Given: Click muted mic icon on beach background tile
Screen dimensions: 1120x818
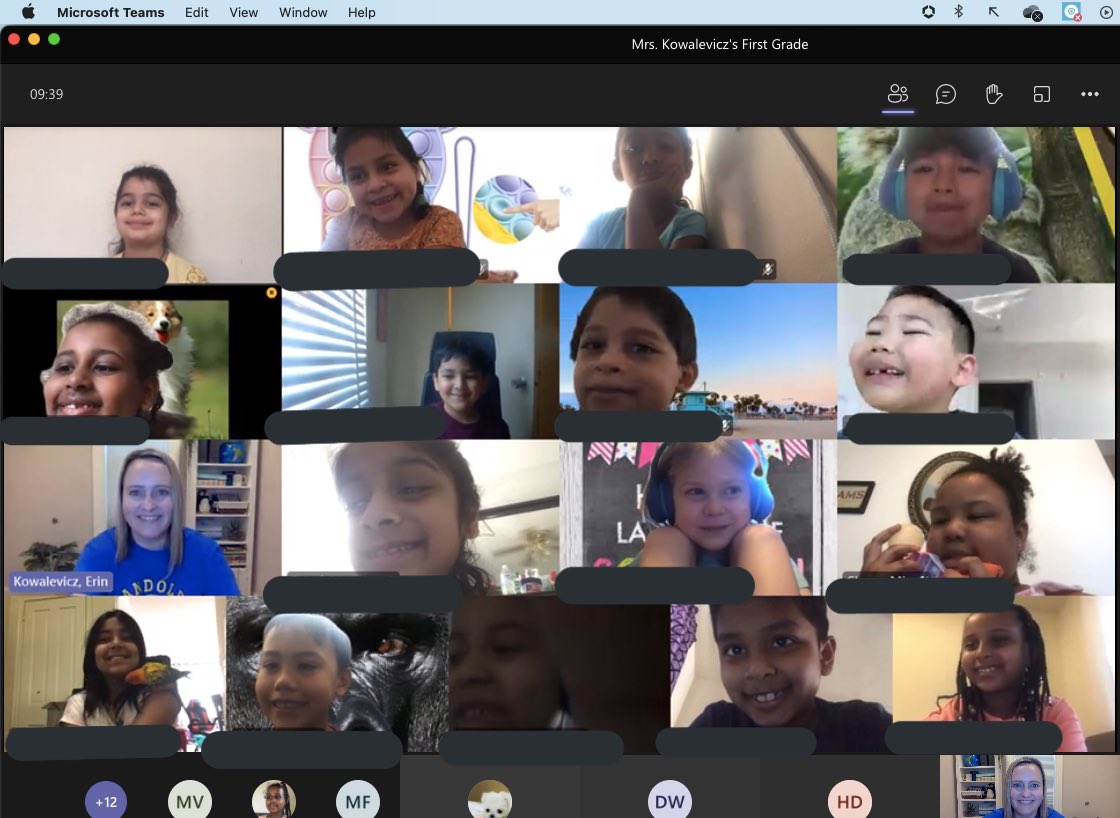Looking at the screenshot, I should tap(726, 426).
